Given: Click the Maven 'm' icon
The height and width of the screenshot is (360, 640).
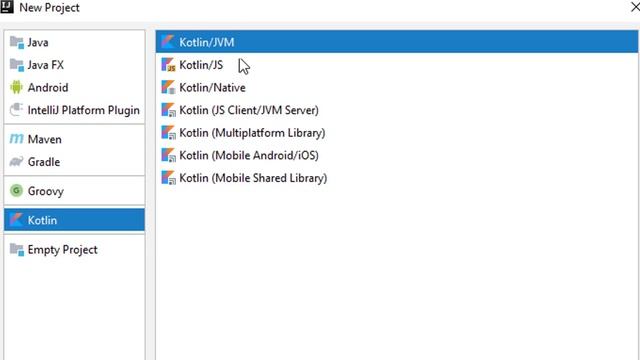Looking at the screenshot, I should [16, 139].
